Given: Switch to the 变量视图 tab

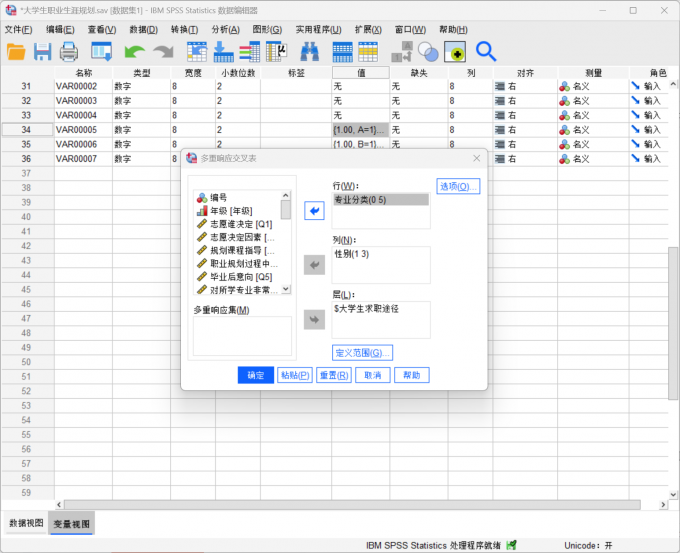Looking at the screenshot, I should tap(71, 524).
